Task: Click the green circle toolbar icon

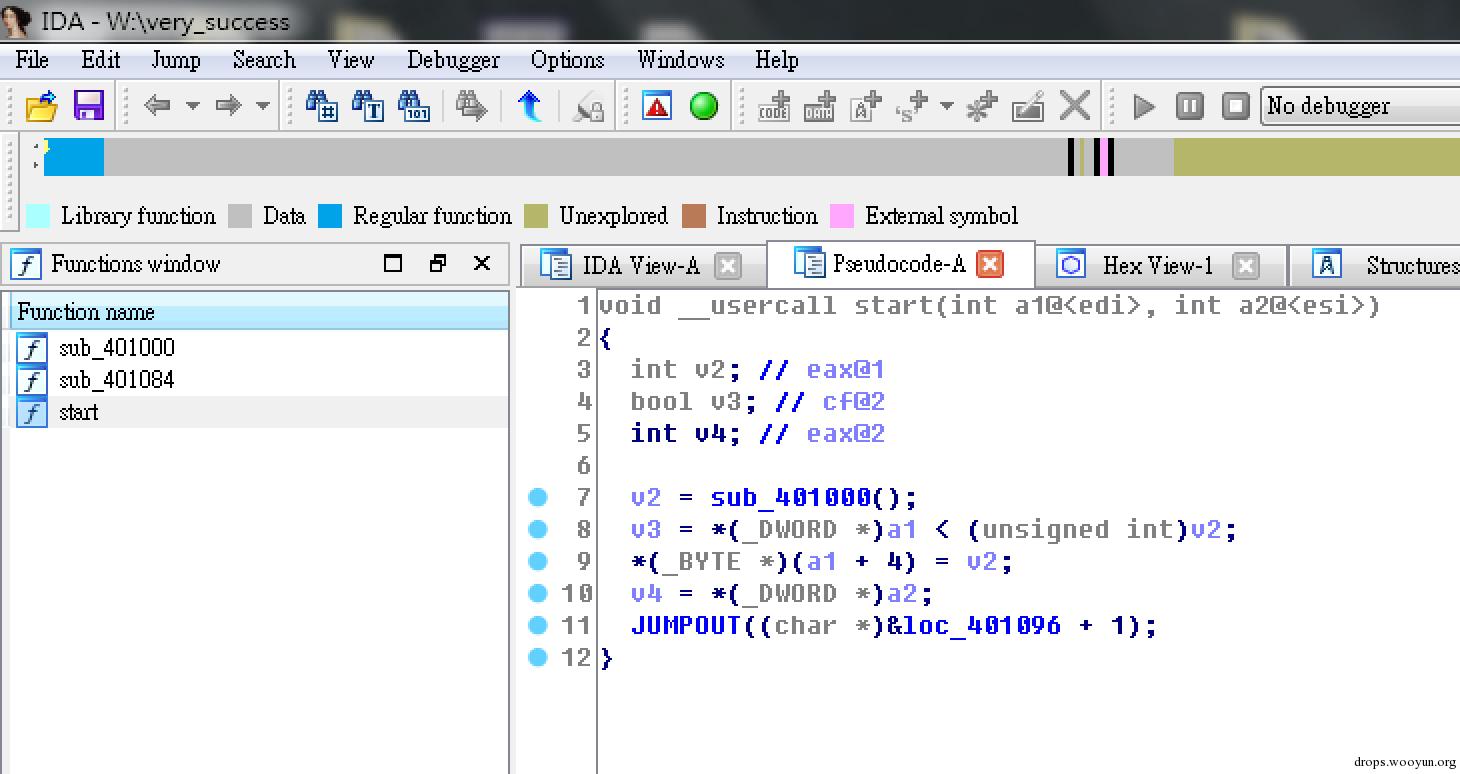Action: click(x=704, y=106)
